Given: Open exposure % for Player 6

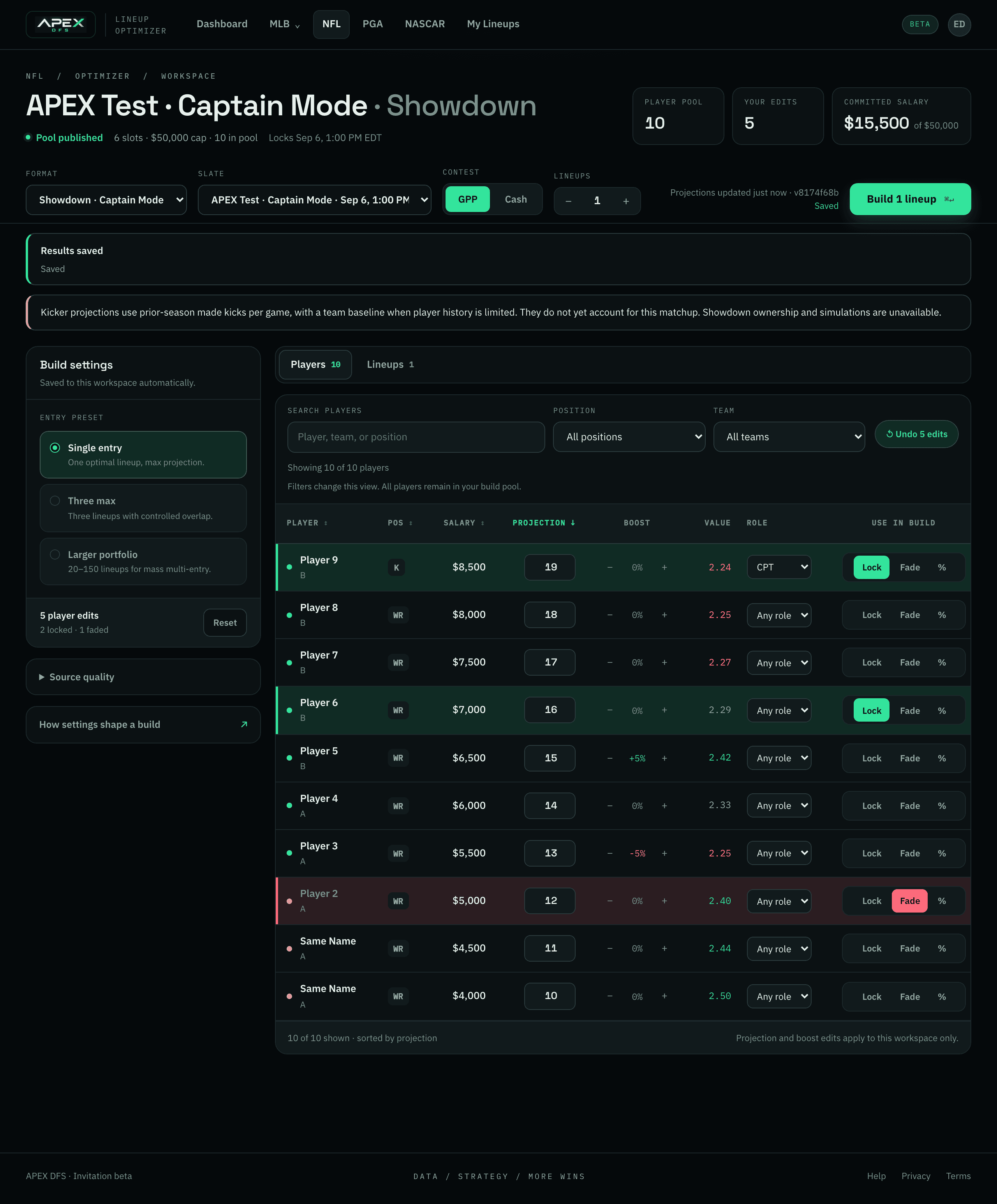Looking at the screenshot, I should point(941,710).
